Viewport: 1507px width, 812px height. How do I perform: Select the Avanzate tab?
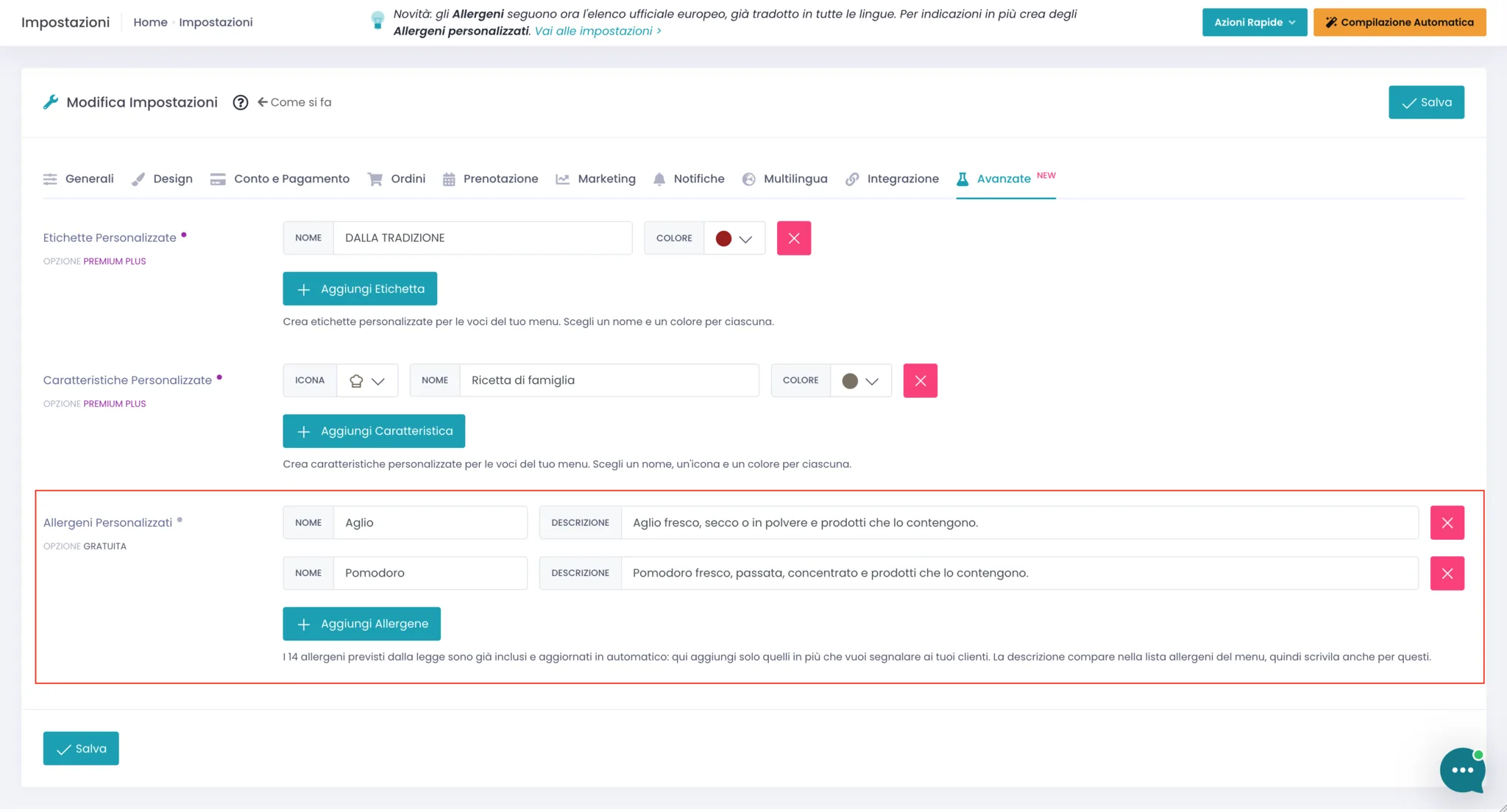point(1006,179)
